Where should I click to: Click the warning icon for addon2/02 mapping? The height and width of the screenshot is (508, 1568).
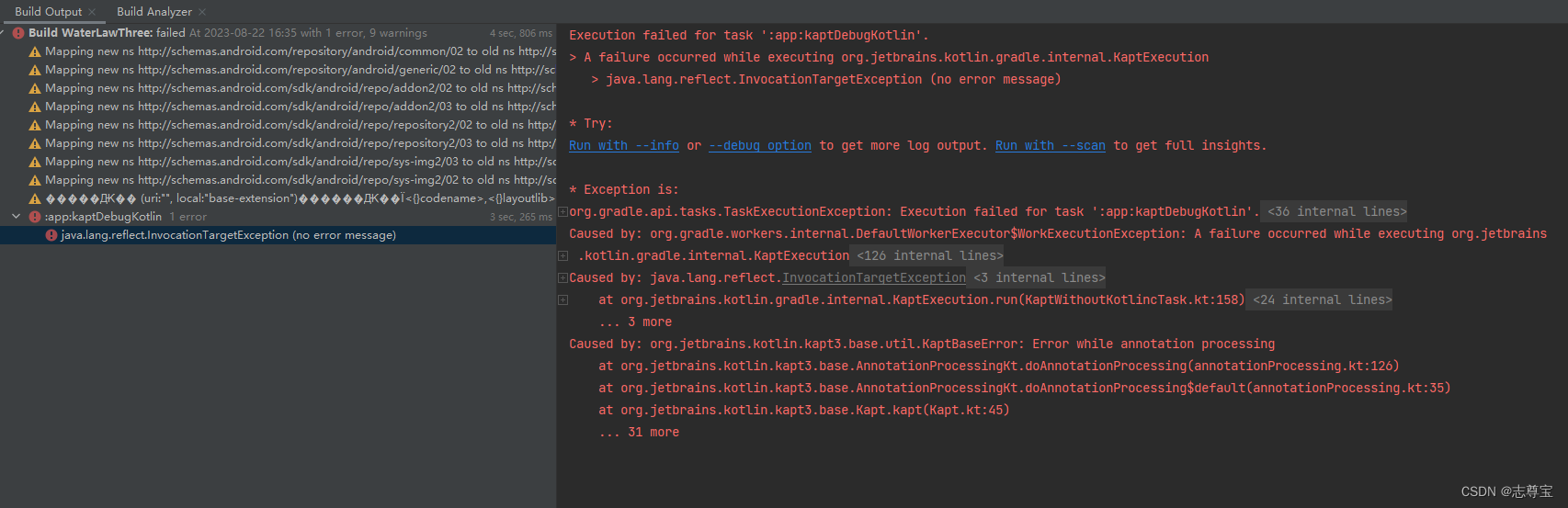(x=35, y=88)
